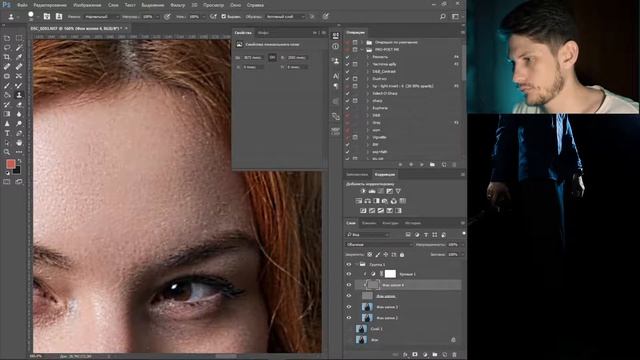The width and height of the screenshot is (640, 360).
Task: Click the red foreground color swatch
Action: [11, 164]
